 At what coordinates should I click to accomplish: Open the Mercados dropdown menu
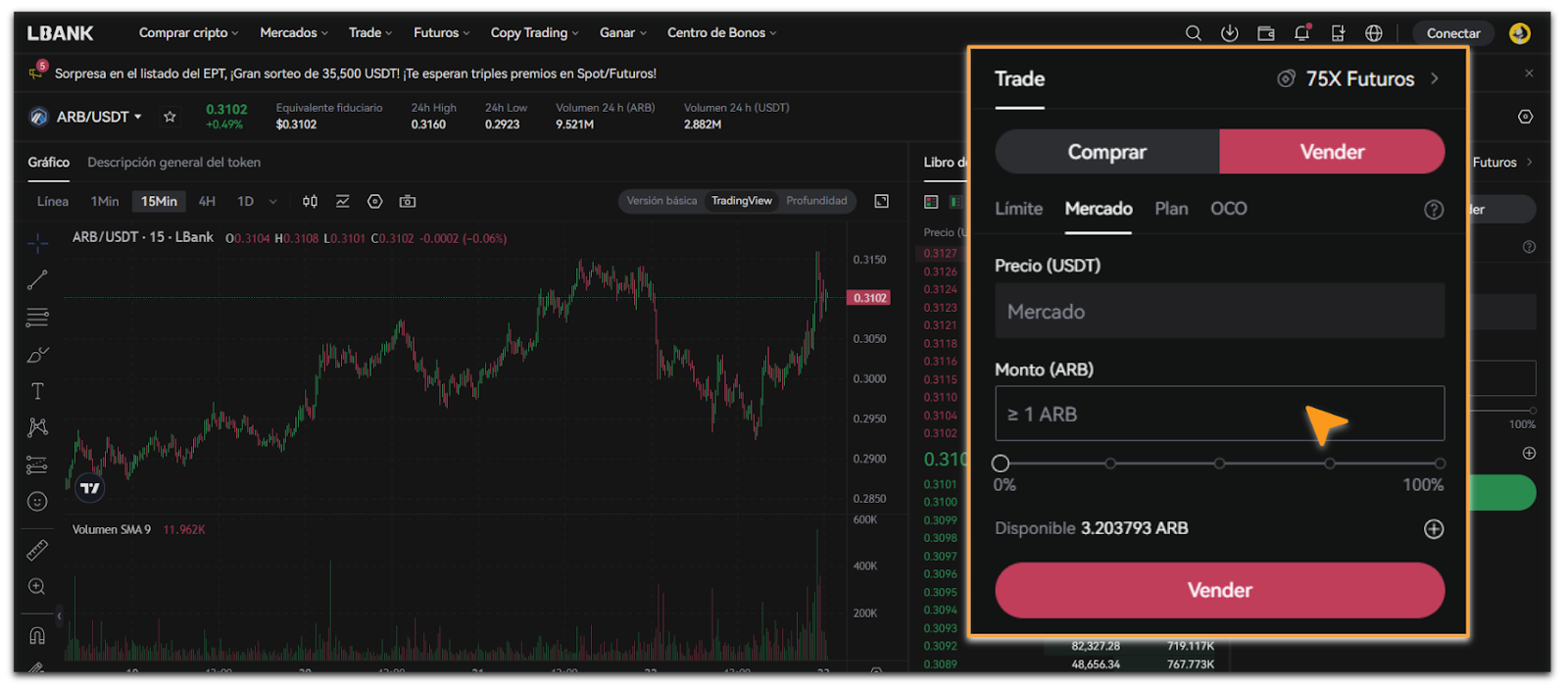[294, 33]
